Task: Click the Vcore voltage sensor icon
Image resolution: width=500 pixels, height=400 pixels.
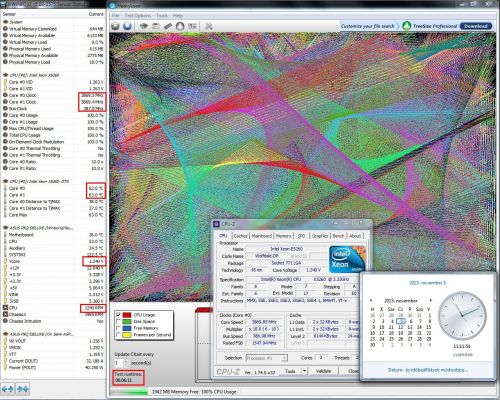Action: pyautogui.click(x=5, y=261)
